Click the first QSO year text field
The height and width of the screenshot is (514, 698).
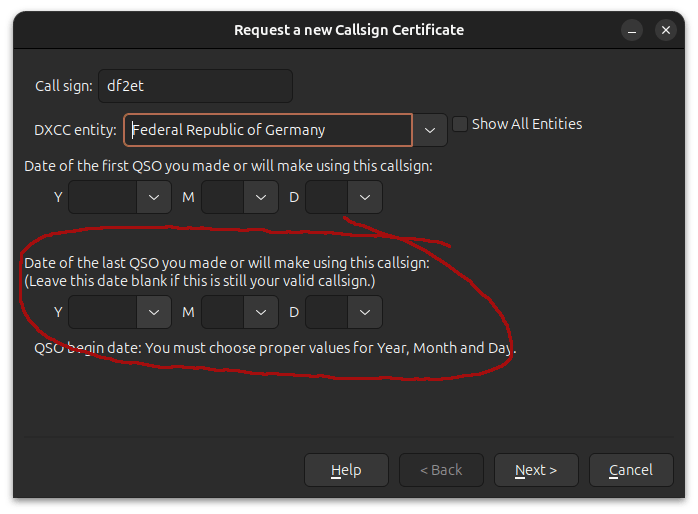tap(102, 197)
